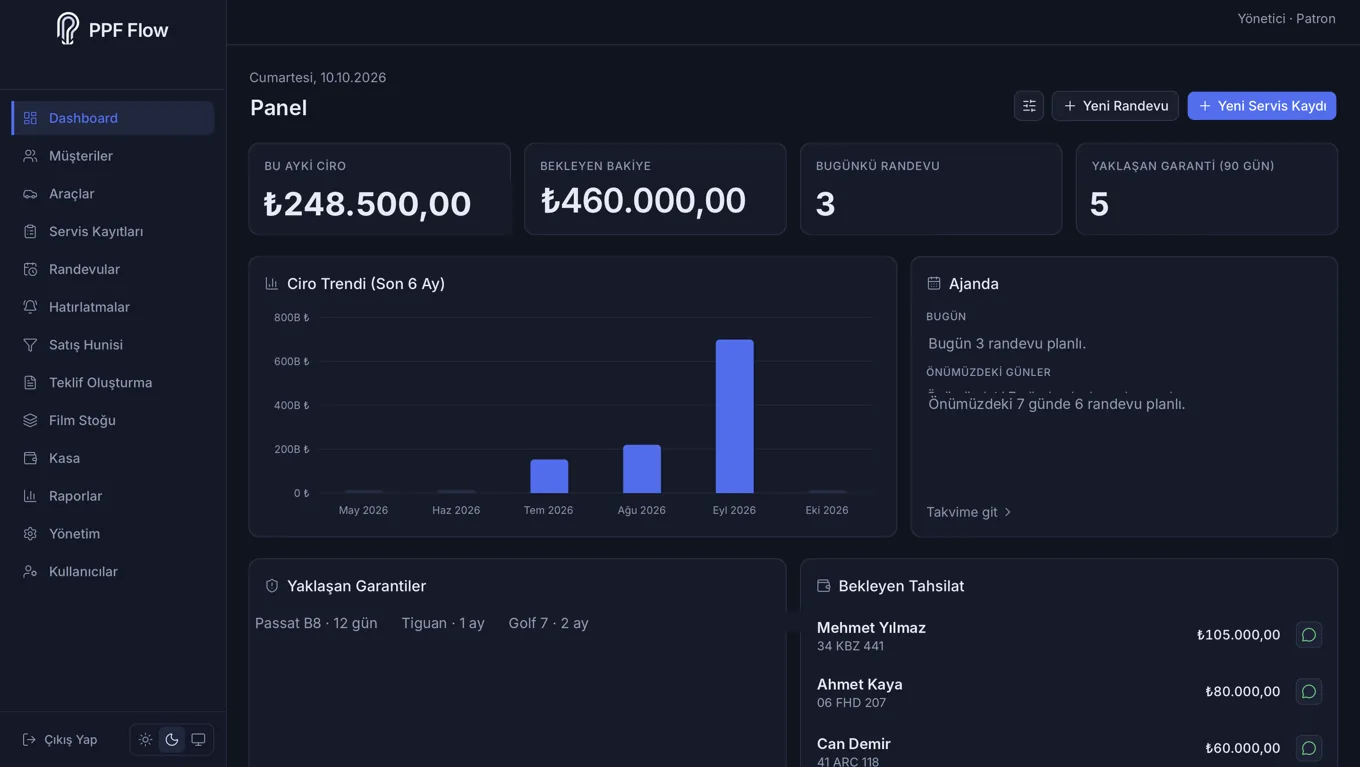Click Çıkış Yap to log out
1360x767 pixels.
tap(60, 740)
